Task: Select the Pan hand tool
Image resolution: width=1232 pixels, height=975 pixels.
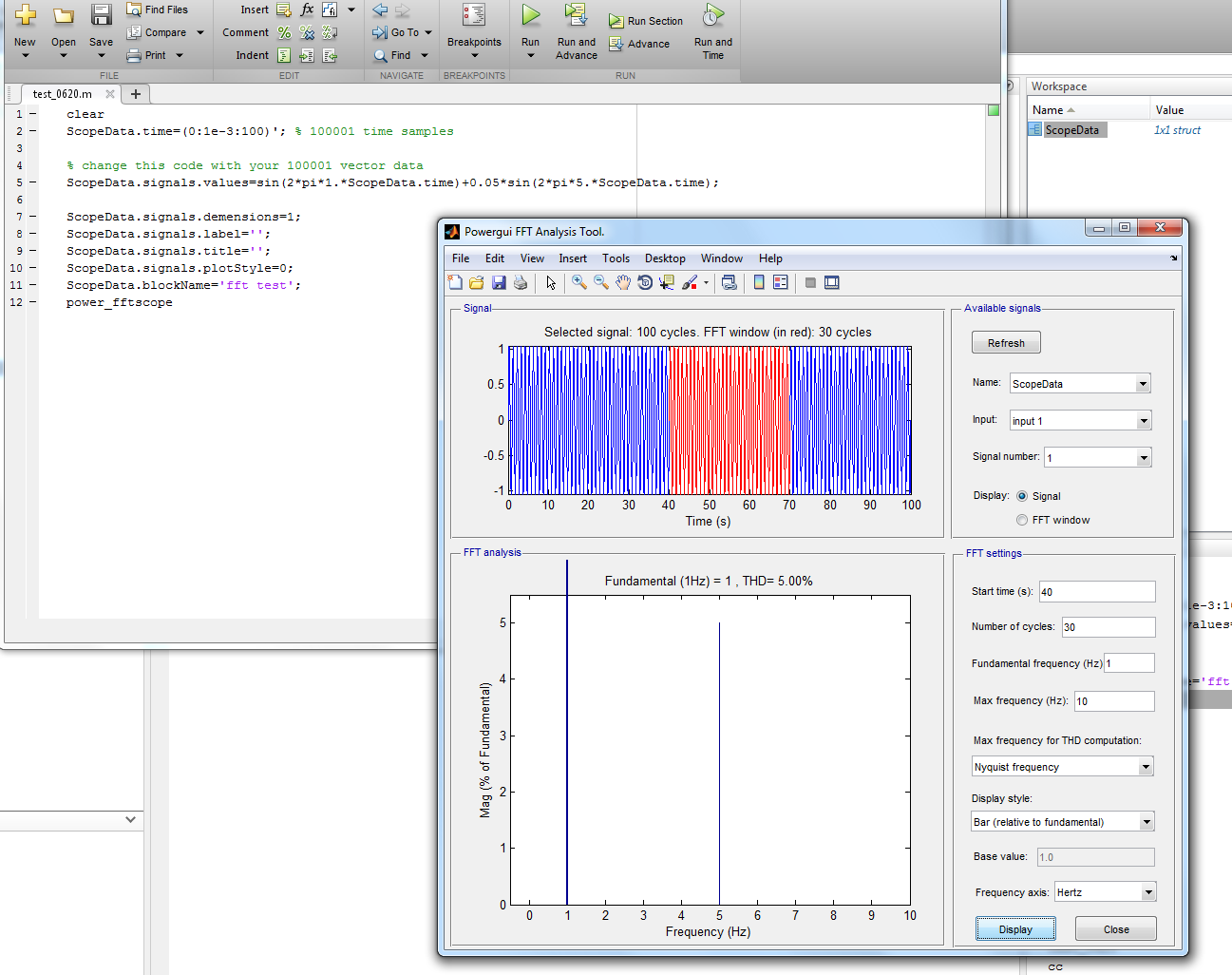Action: point(623,282)
